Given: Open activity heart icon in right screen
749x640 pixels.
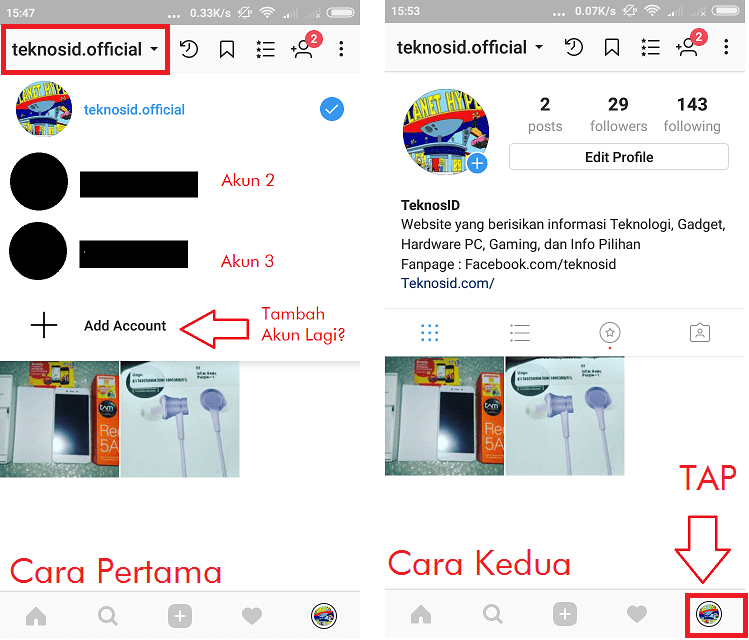Looking at the screenshot, I should point(637,614).
